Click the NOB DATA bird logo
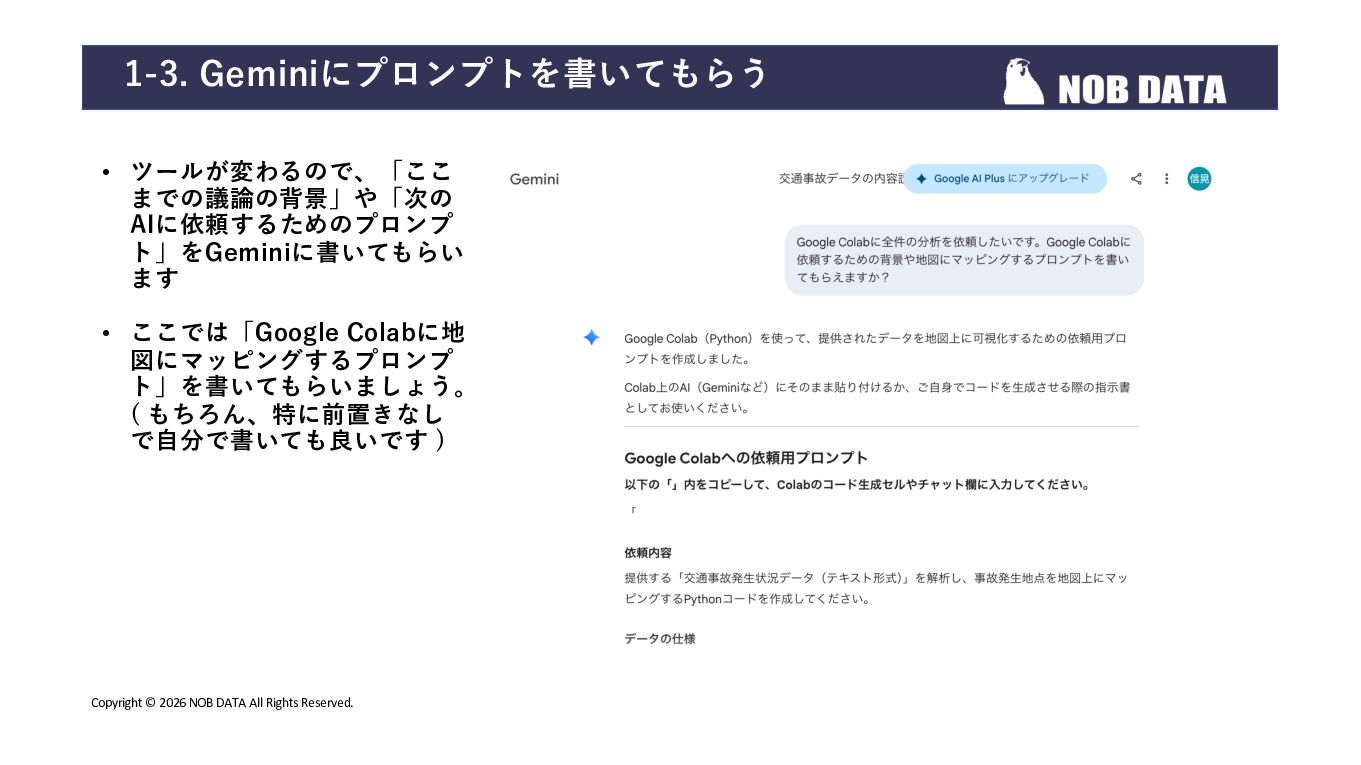 click(x=1023, y=81)
